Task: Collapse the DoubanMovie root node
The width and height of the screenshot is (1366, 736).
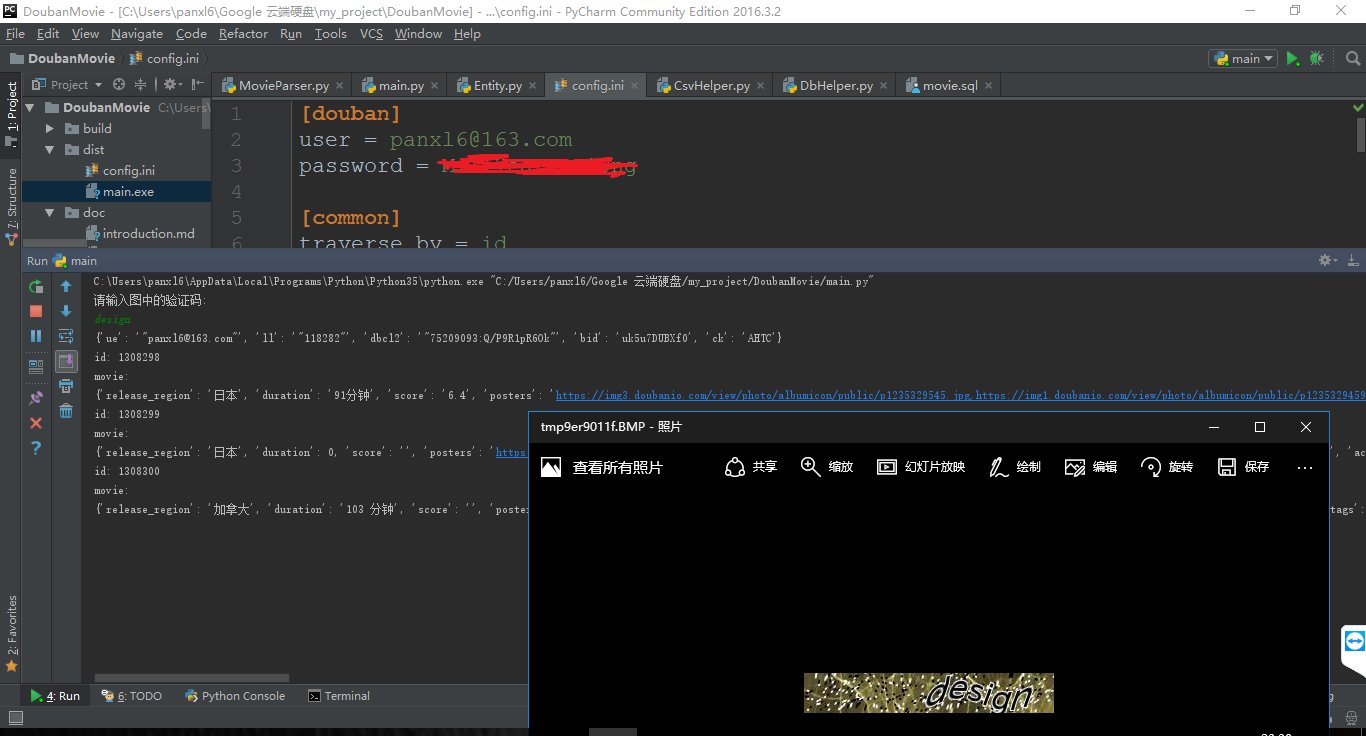Action: [x=29, y=107]
